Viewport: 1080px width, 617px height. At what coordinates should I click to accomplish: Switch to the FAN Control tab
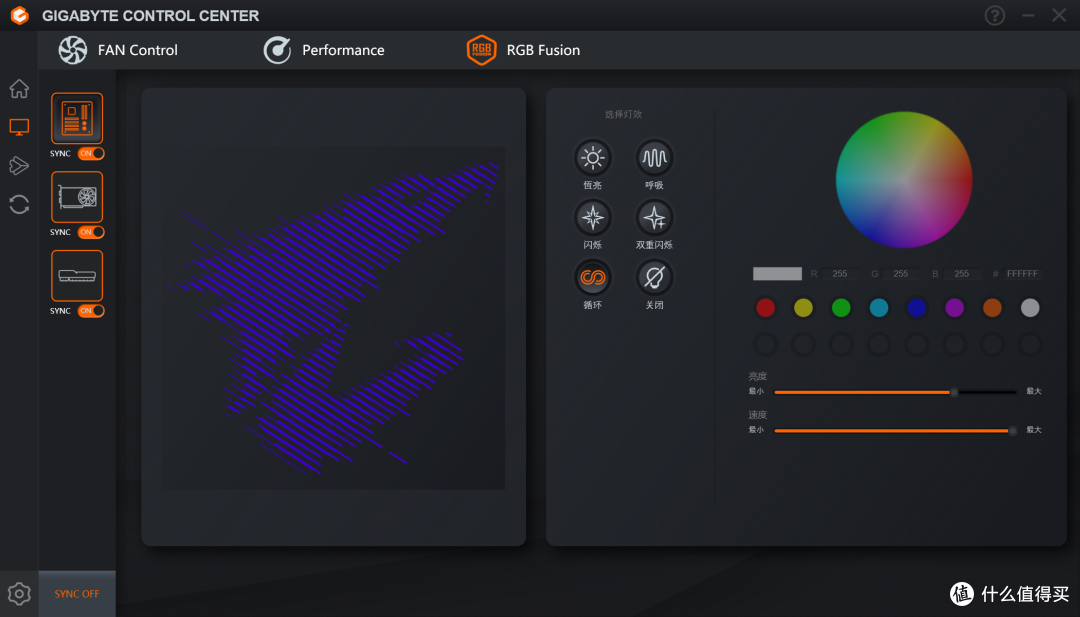[x=118, y=50]
